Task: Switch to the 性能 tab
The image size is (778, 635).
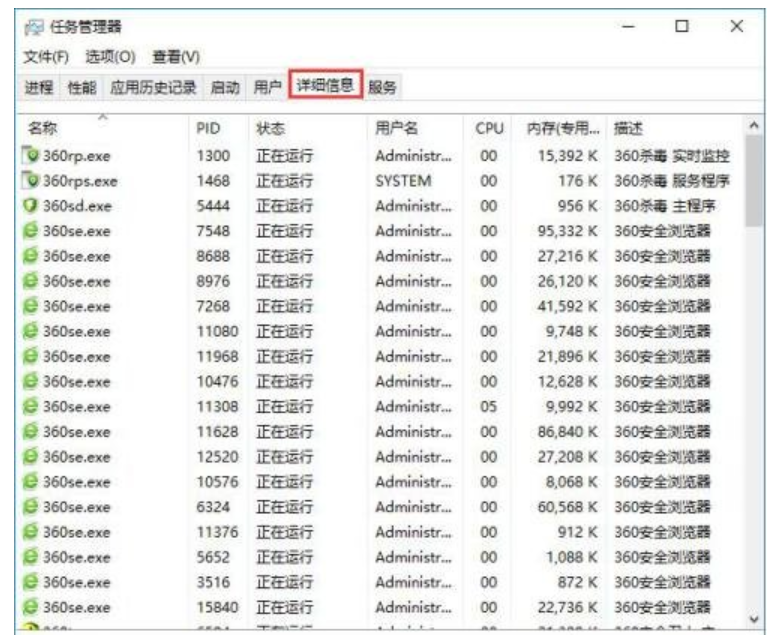Action: [x=82, y=87]
